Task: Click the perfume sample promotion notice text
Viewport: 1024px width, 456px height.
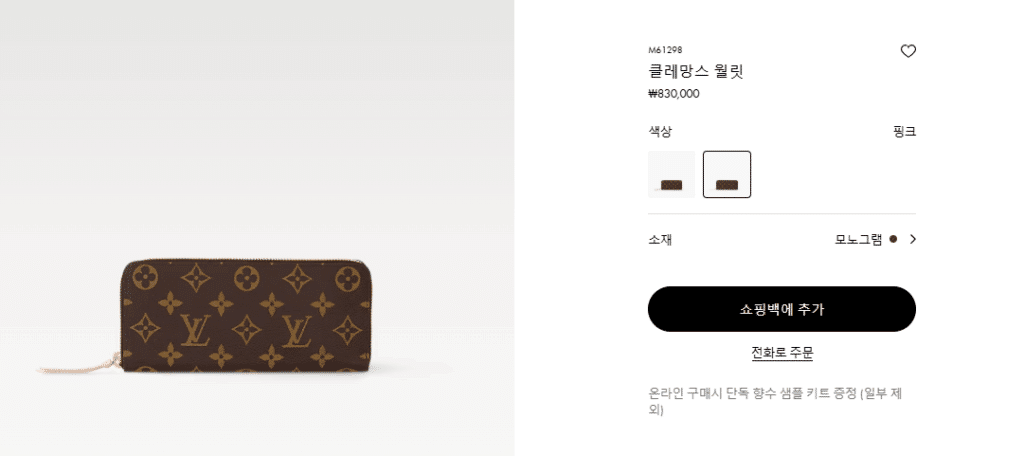Action: 775,402
